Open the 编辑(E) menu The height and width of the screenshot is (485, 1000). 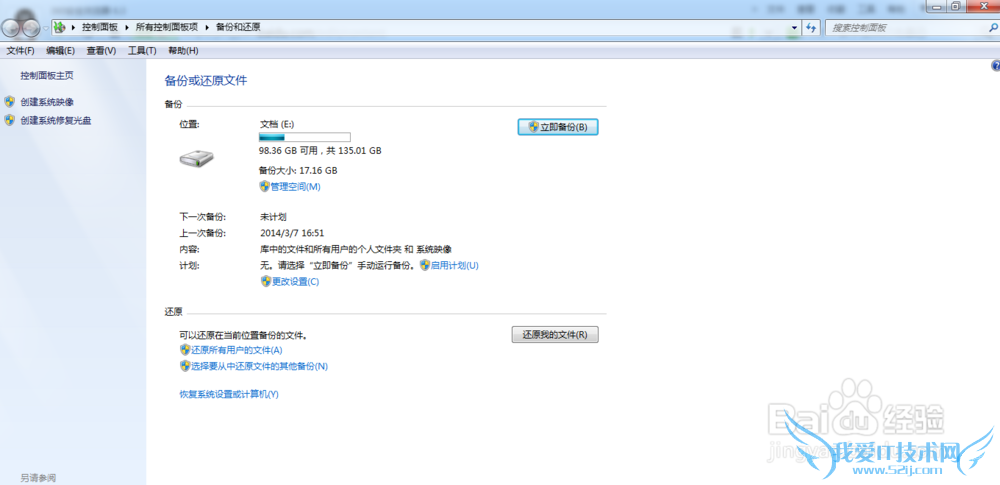click(61, 50)
